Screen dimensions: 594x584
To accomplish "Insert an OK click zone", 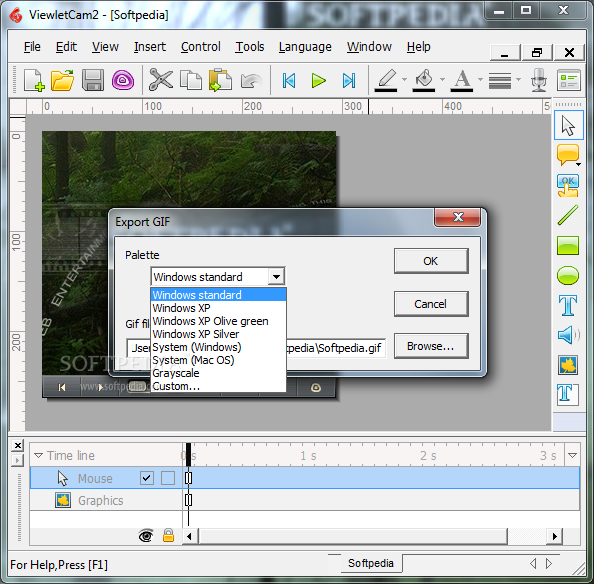I will (568, 186).
